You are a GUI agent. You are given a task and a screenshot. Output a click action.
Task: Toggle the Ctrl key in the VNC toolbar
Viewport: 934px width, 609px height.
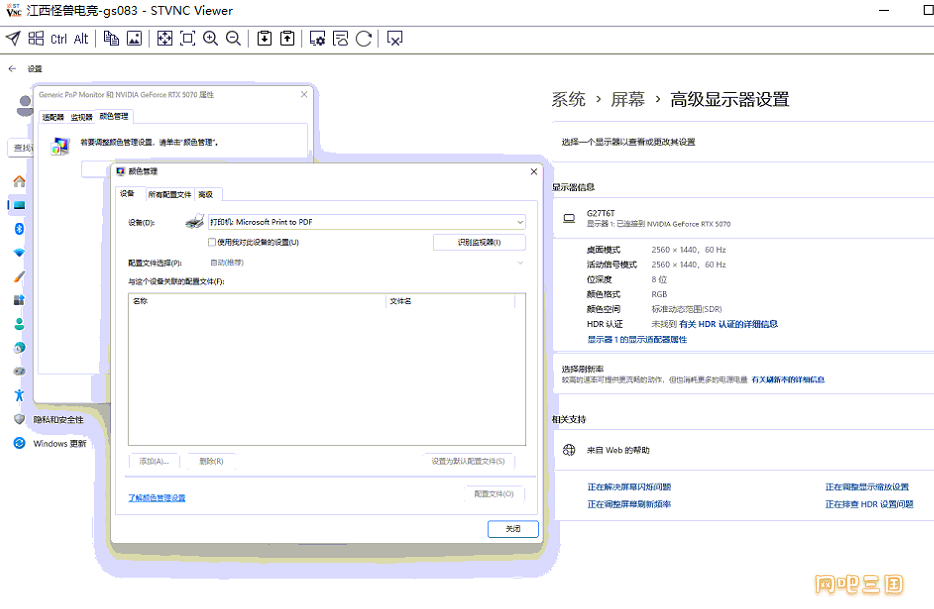tap(58, 39)
